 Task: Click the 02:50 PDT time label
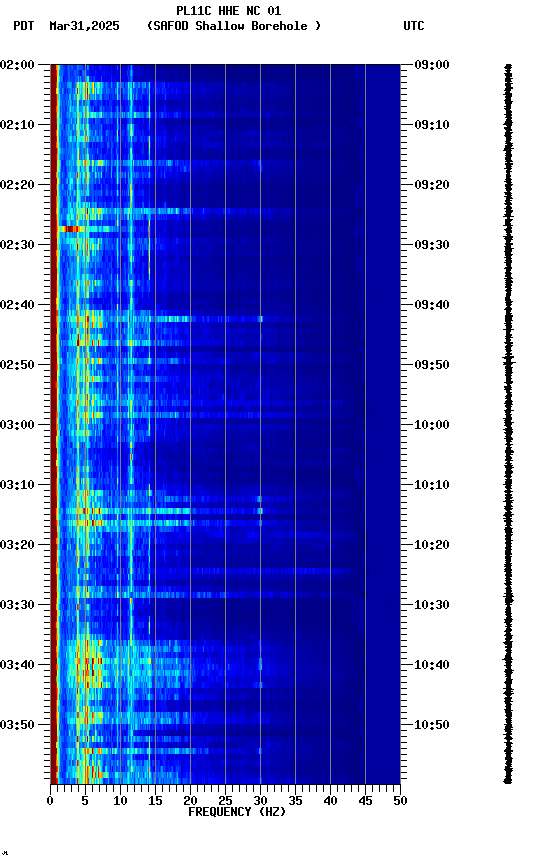click(17, 365)
